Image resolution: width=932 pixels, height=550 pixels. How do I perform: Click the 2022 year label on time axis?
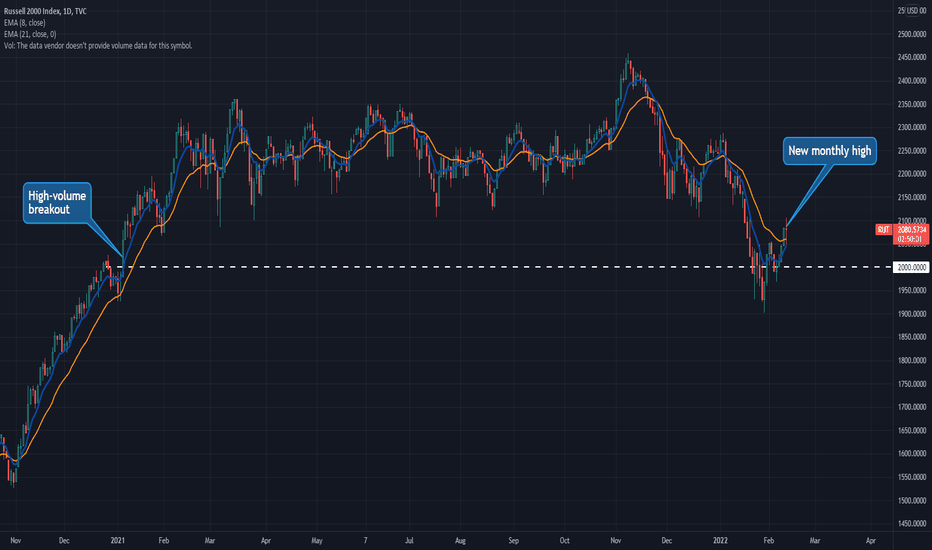(720, 540)
